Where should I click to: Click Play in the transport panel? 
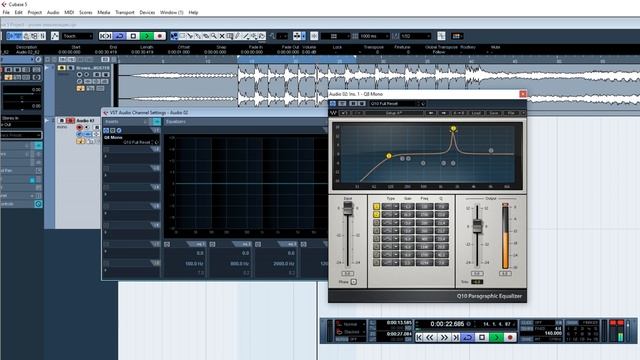point(496,338)
